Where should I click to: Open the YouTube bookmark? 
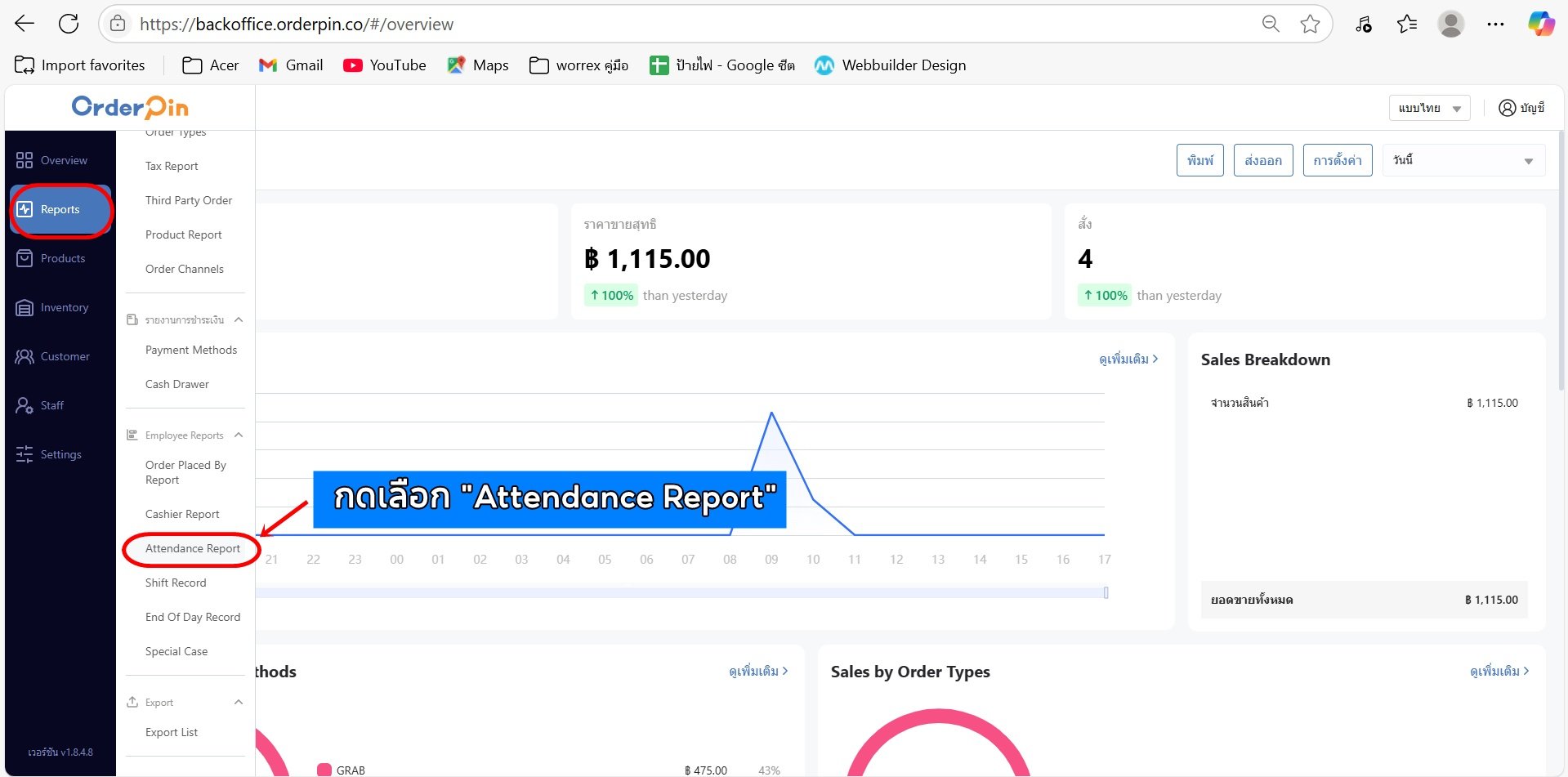point(385,65)
